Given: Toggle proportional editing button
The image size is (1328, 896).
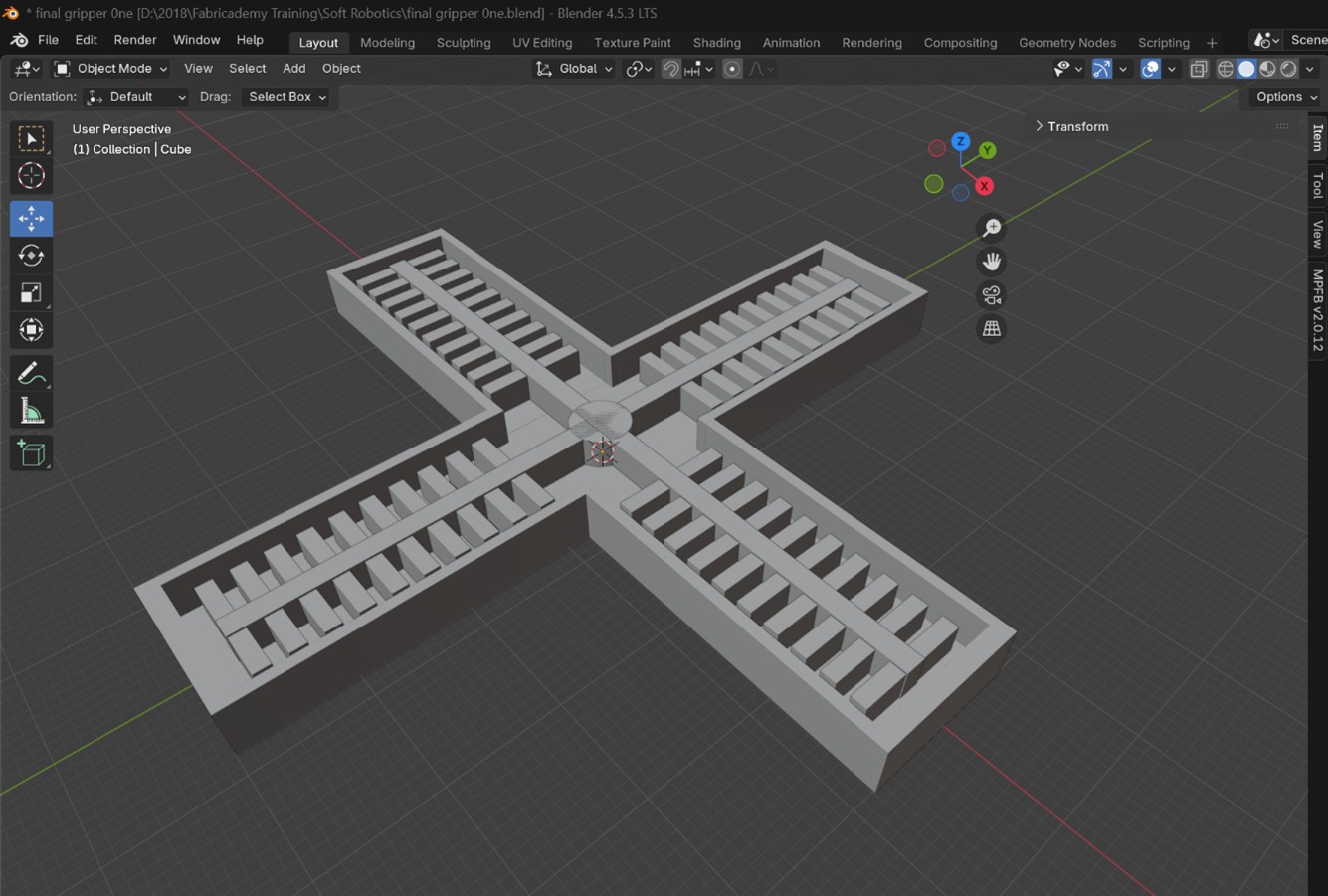Looking at the screenshot, I should click(732, 69).
